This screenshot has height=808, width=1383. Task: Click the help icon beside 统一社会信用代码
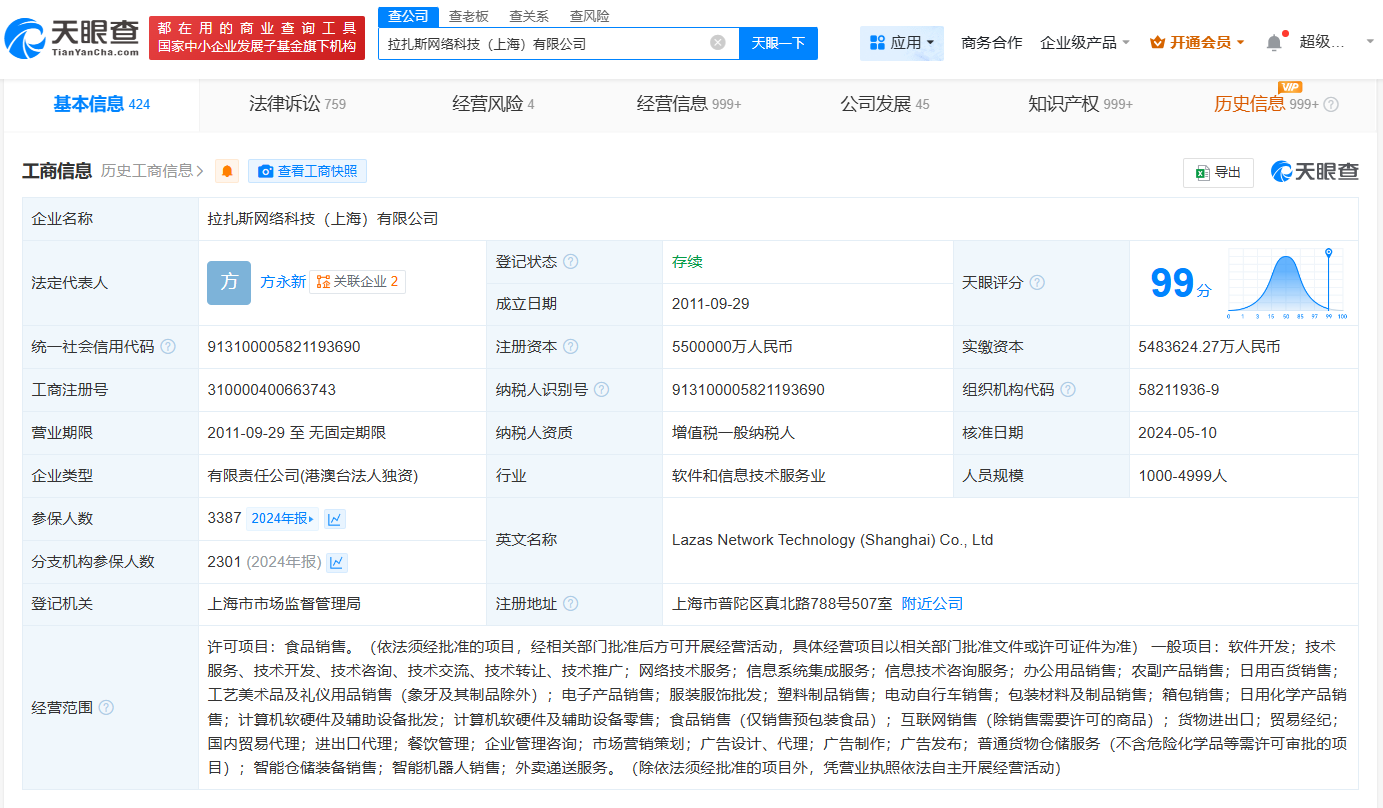168,347
